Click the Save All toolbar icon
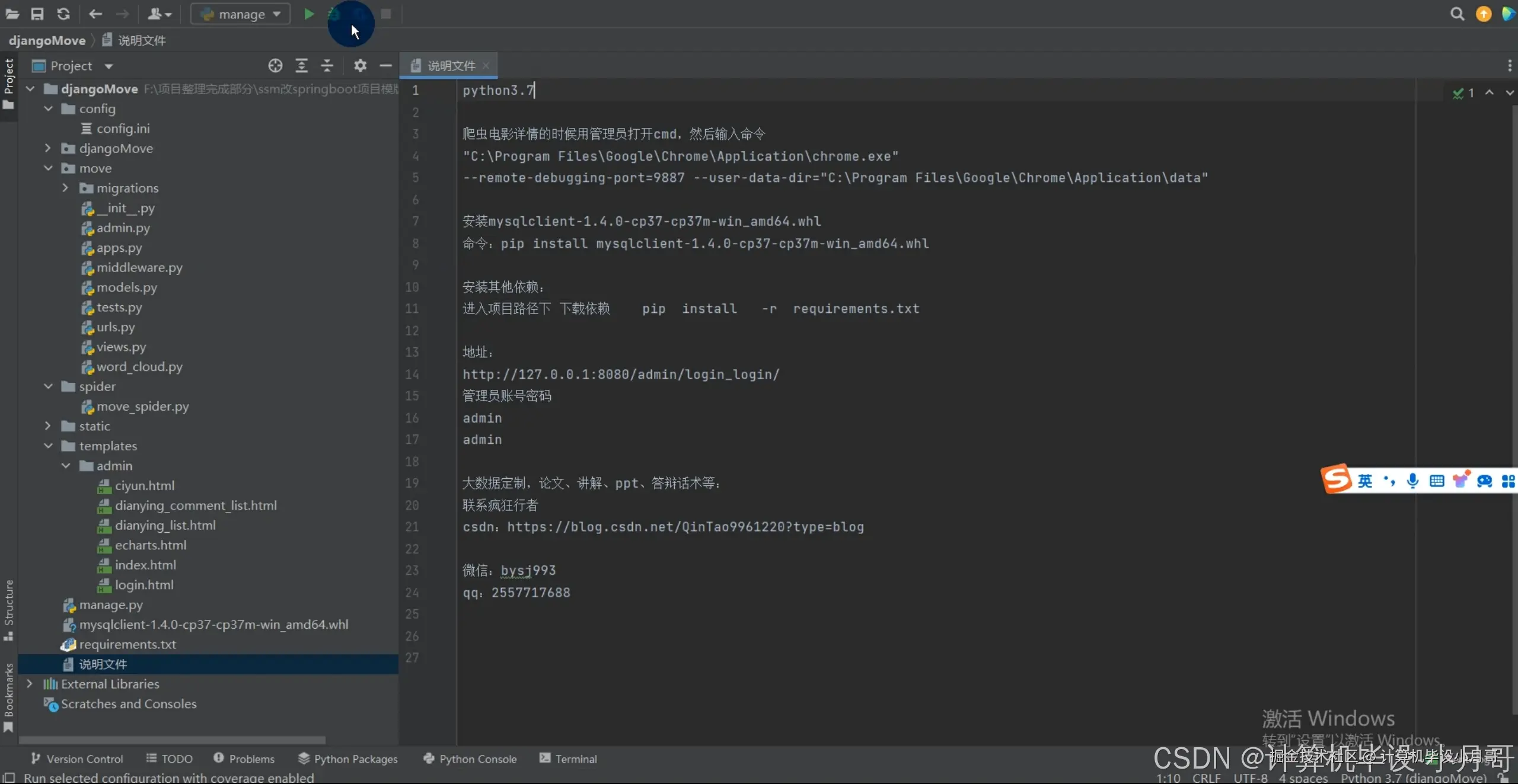This screenshot has height=784, width=1518. pos(37,14)
